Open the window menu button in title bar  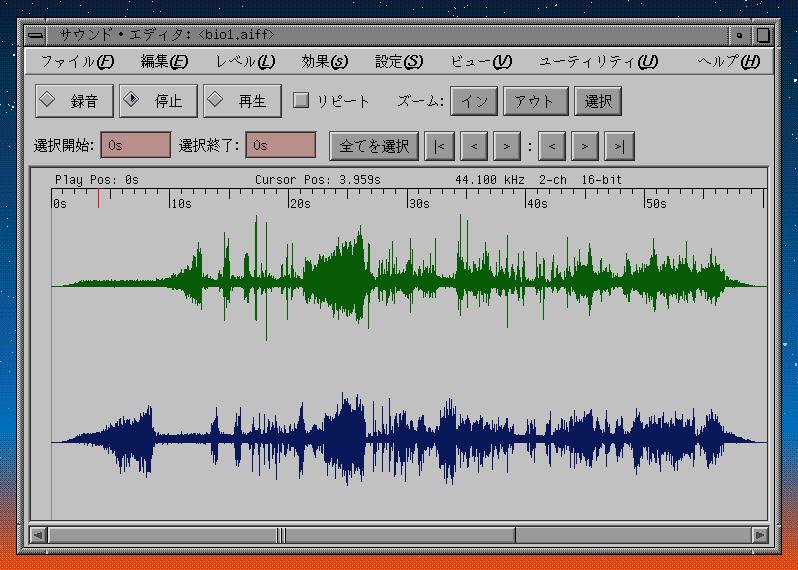36,35
